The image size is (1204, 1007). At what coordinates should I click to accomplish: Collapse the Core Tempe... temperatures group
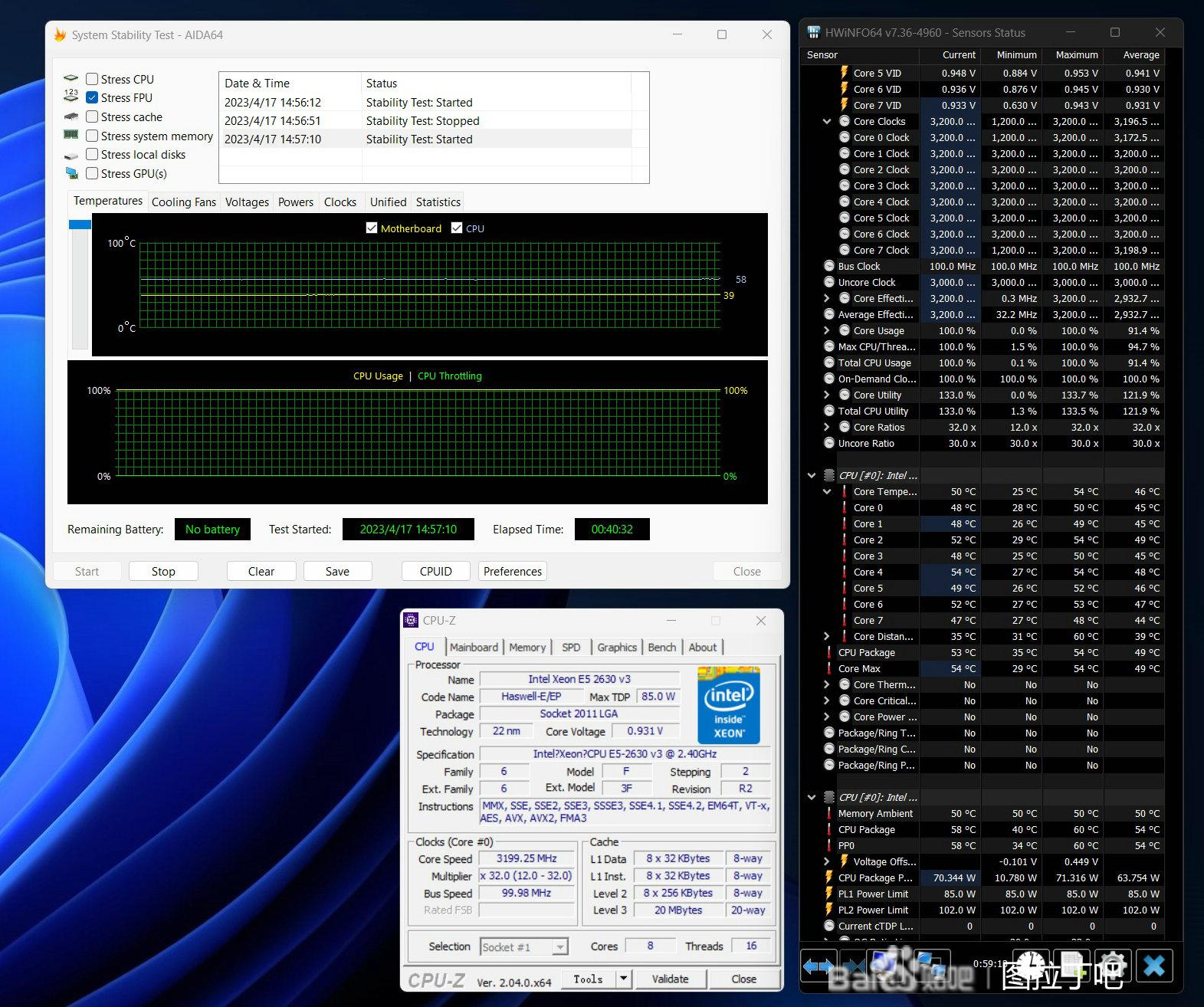(827, 491)
